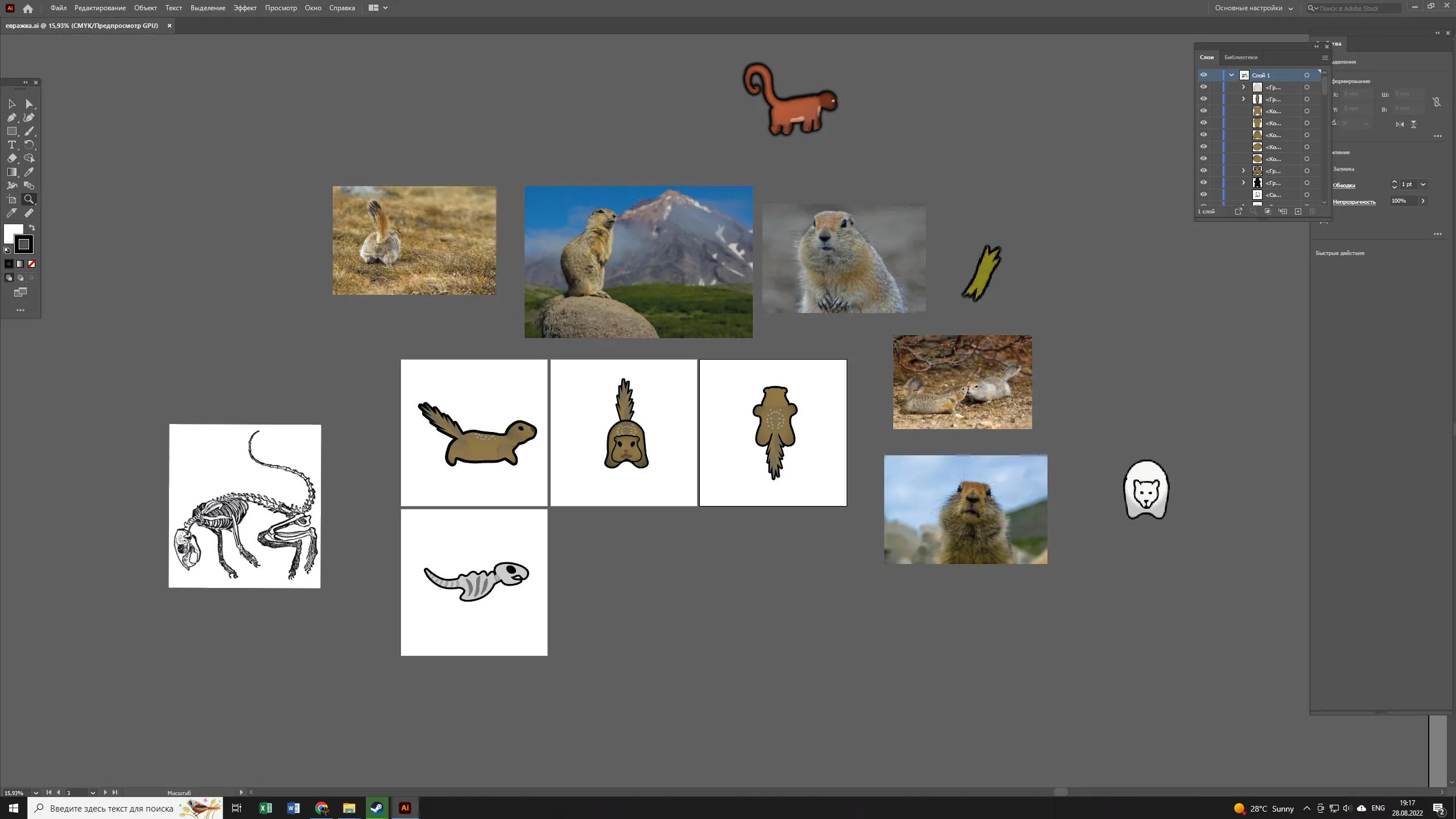Screen dimensions: 1456x819
Task: Open stroke weight dropdown next to 1 pt
Action: (1423, 184)
